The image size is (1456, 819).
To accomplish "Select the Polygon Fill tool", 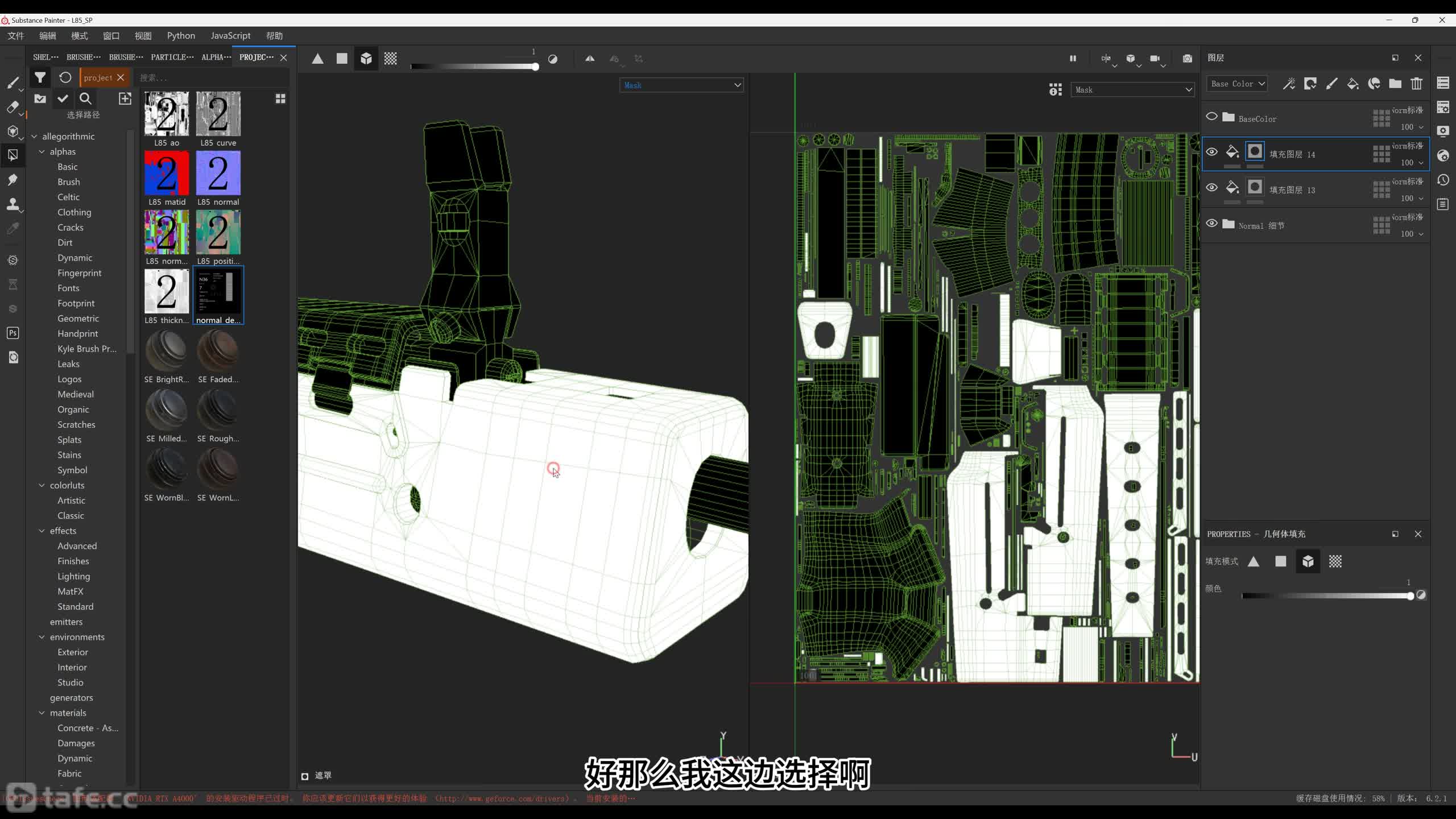I will tap(13, 155).
